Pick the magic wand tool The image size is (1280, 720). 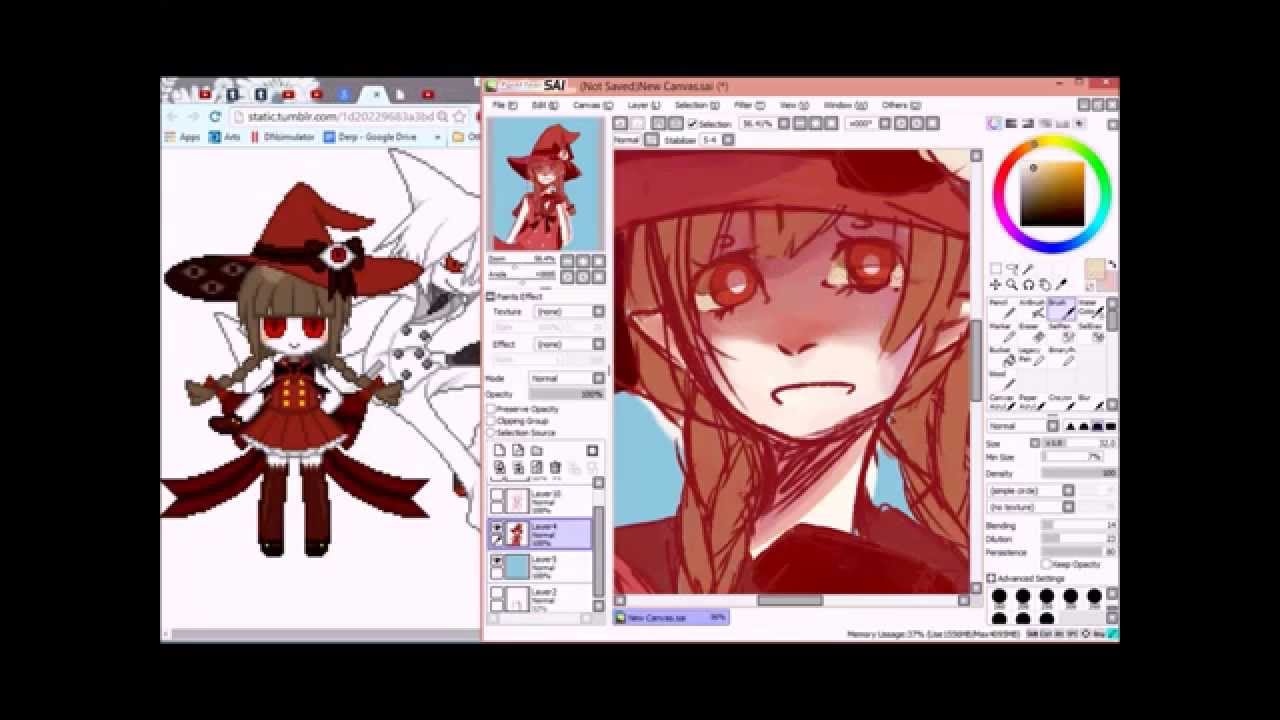click(x=1029, y=269)
